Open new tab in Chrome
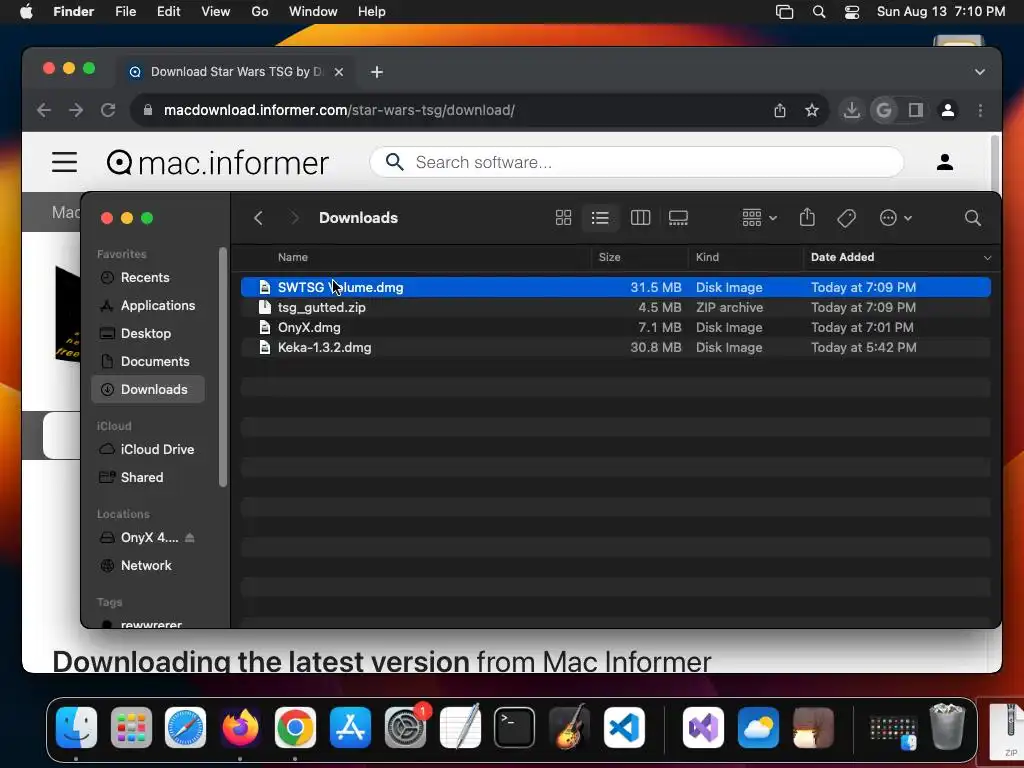1024x768 pixels. pos(377,72)
